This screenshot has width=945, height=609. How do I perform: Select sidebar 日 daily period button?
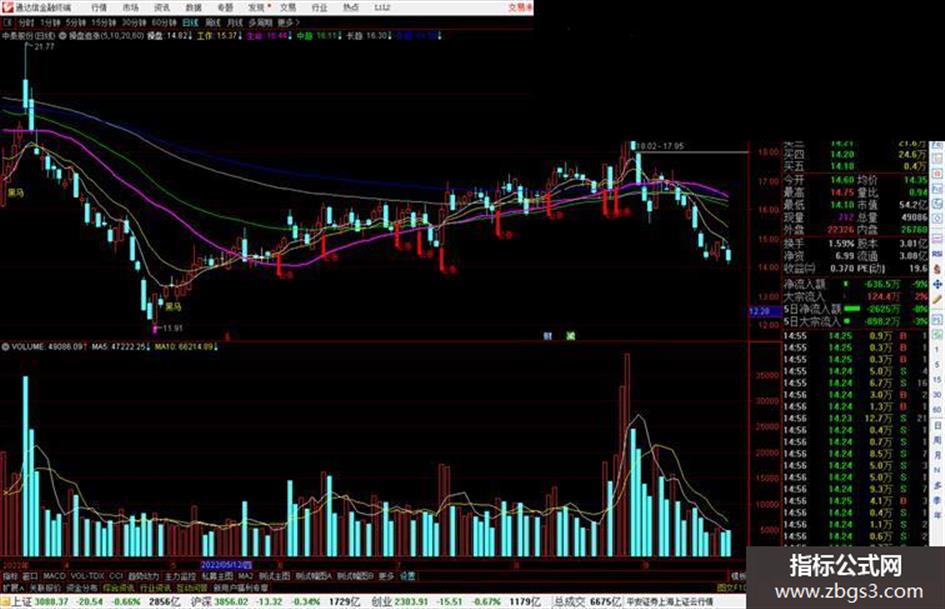(x=937, y=425)
